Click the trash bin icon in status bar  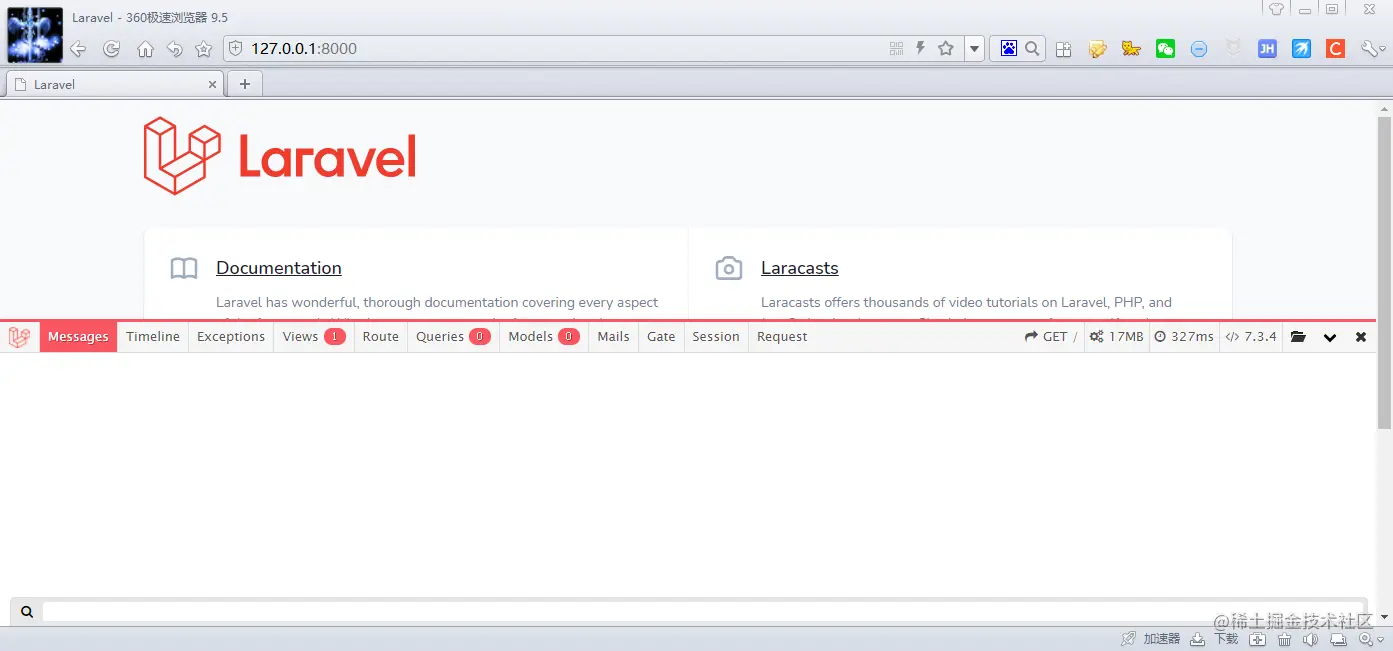(x=1285, y=639)
